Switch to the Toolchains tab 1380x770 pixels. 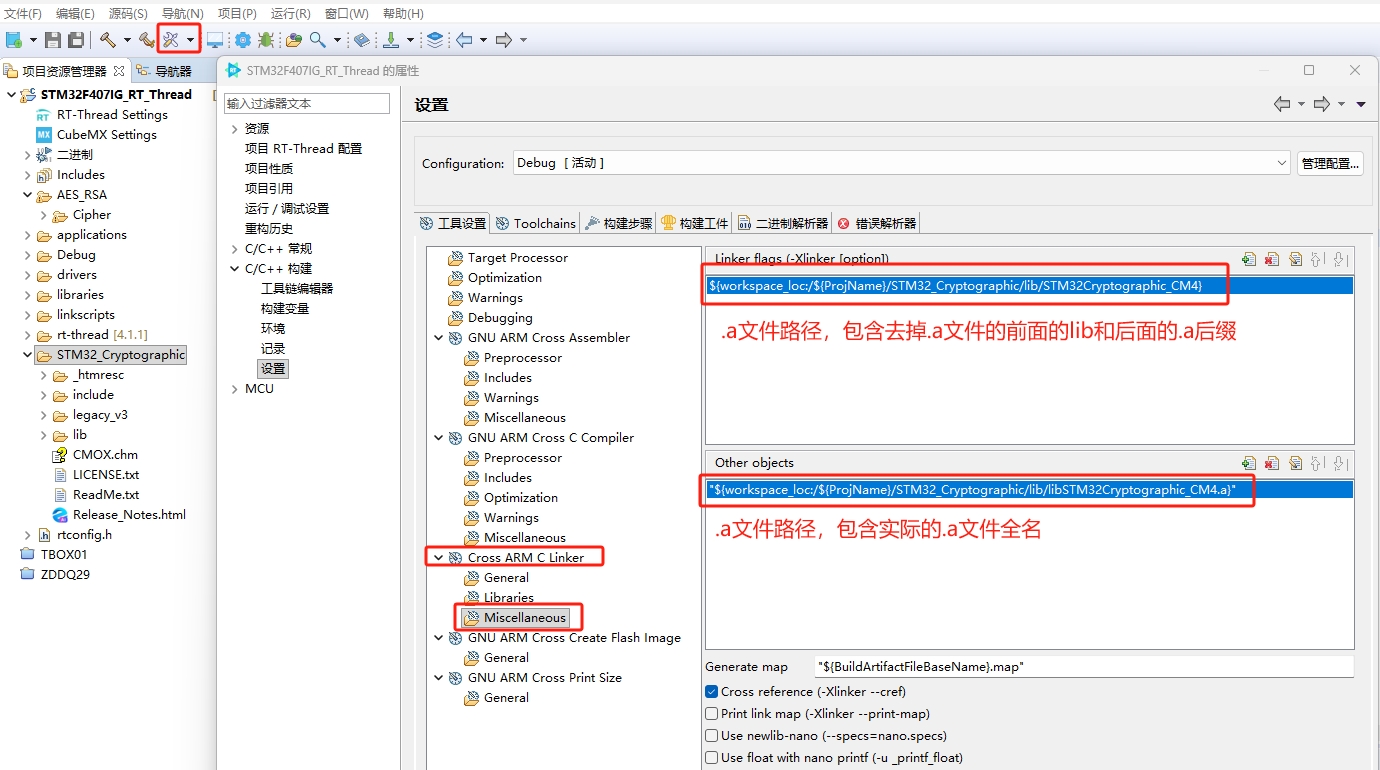(536, 223)
